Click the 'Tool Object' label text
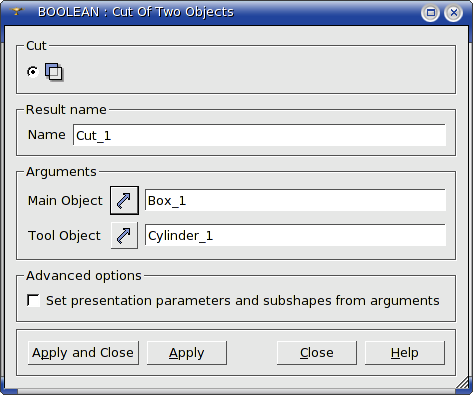The width and height of the screenshot is (473, 395). click(64, 236)
